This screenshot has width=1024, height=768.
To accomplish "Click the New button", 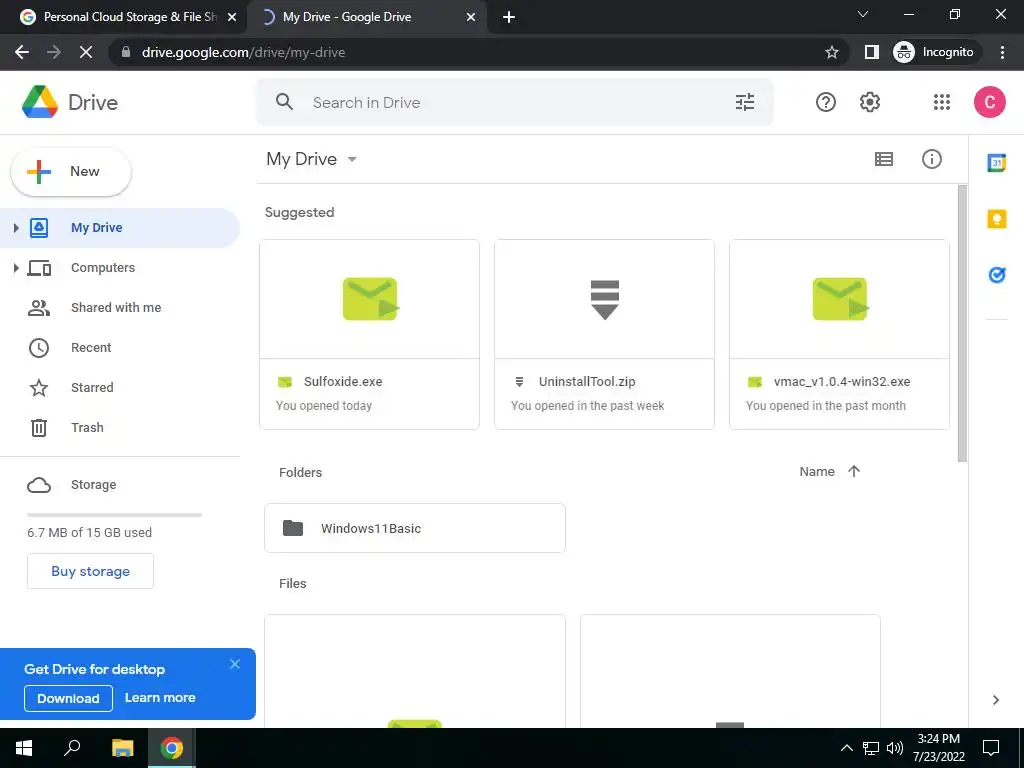I will pyautogui.click(x=71, y=172).
